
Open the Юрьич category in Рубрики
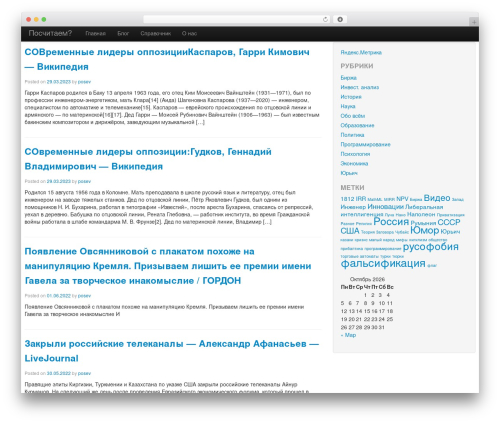point(349,173)
